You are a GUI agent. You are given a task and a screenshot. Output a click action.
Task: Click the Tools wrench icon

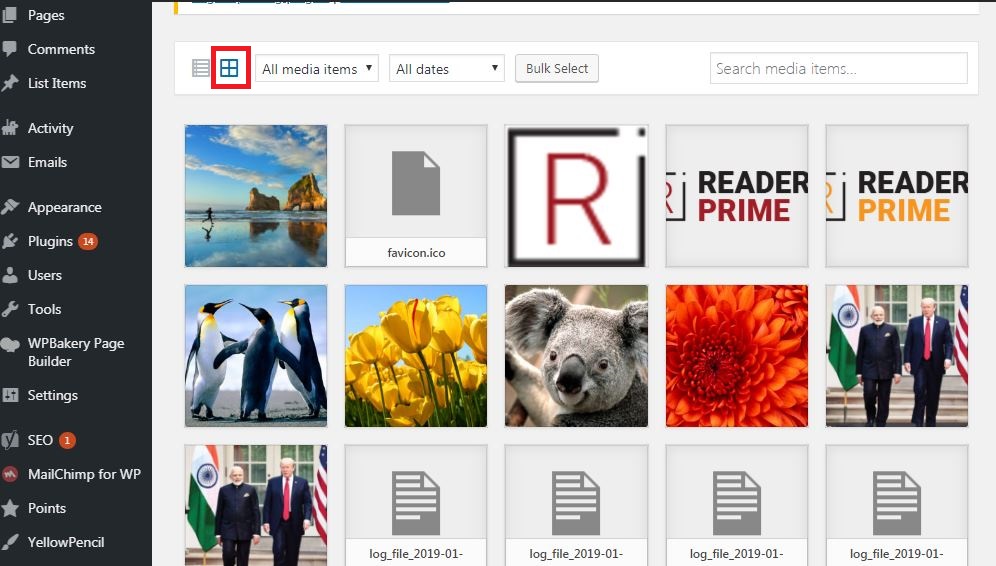pyautogui.click(x=10, y=309)
